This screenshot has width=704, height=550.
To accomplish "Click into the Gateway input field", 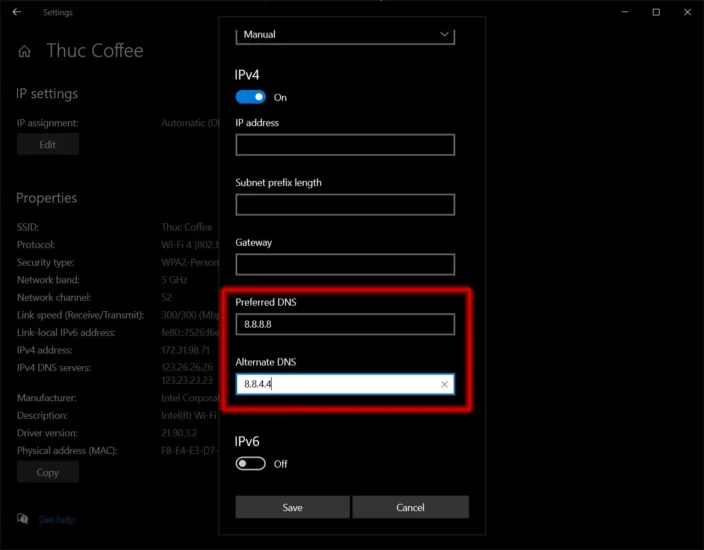I will pyautogui.click(x=345, y=264).
